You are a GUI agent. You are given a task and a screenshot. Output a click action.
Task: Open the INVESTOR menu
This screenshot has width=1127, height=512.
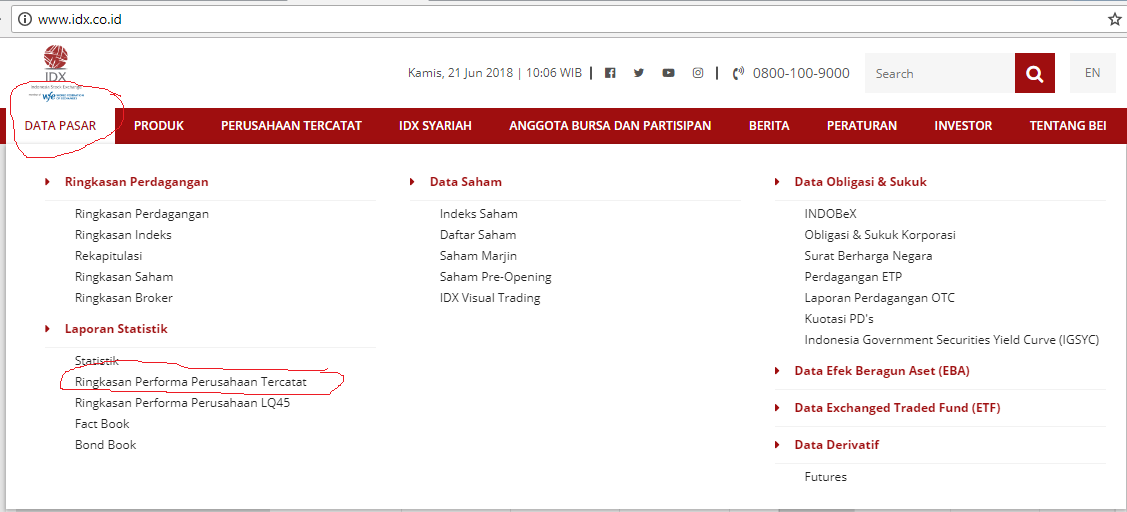click(x=963, y=126)
